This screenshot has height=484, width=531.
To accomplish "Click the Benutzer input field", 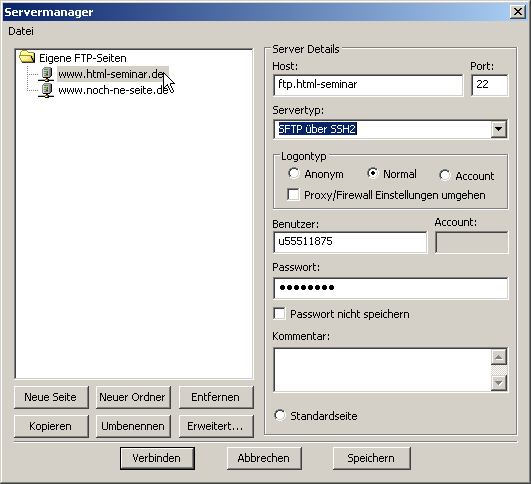I will tap(350, 242).
